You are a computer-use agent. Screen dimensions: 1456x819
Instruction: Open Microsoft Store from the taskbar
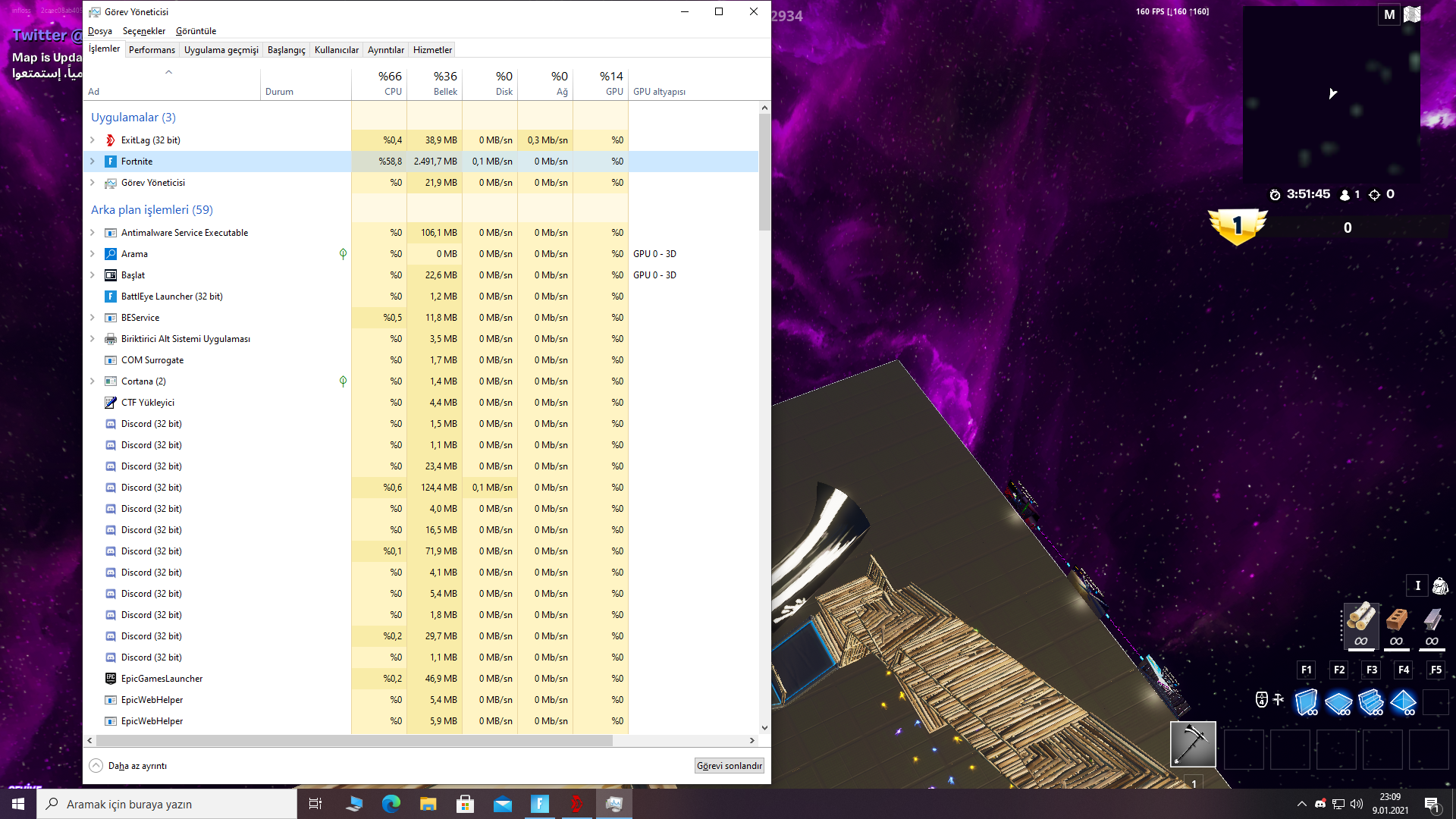(466, 804)
